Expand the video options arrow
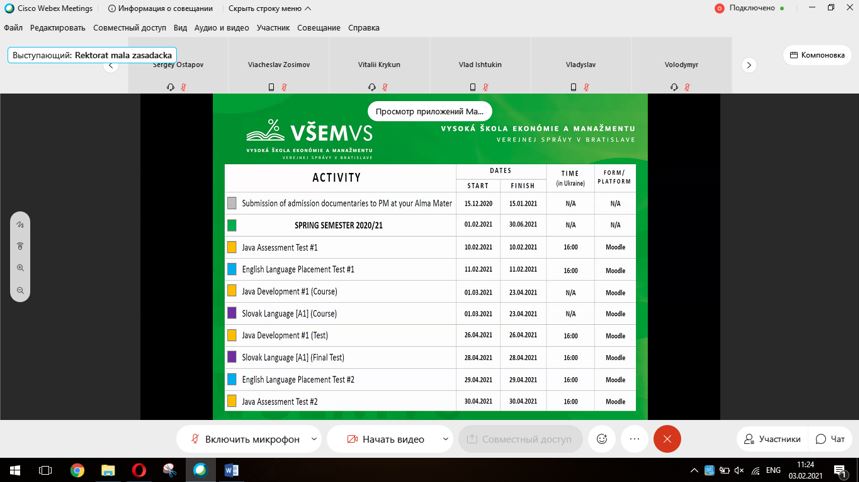Image resolution: width=859 pixels, height=482 pixels. pyautogui.click(x=445, y=439)
